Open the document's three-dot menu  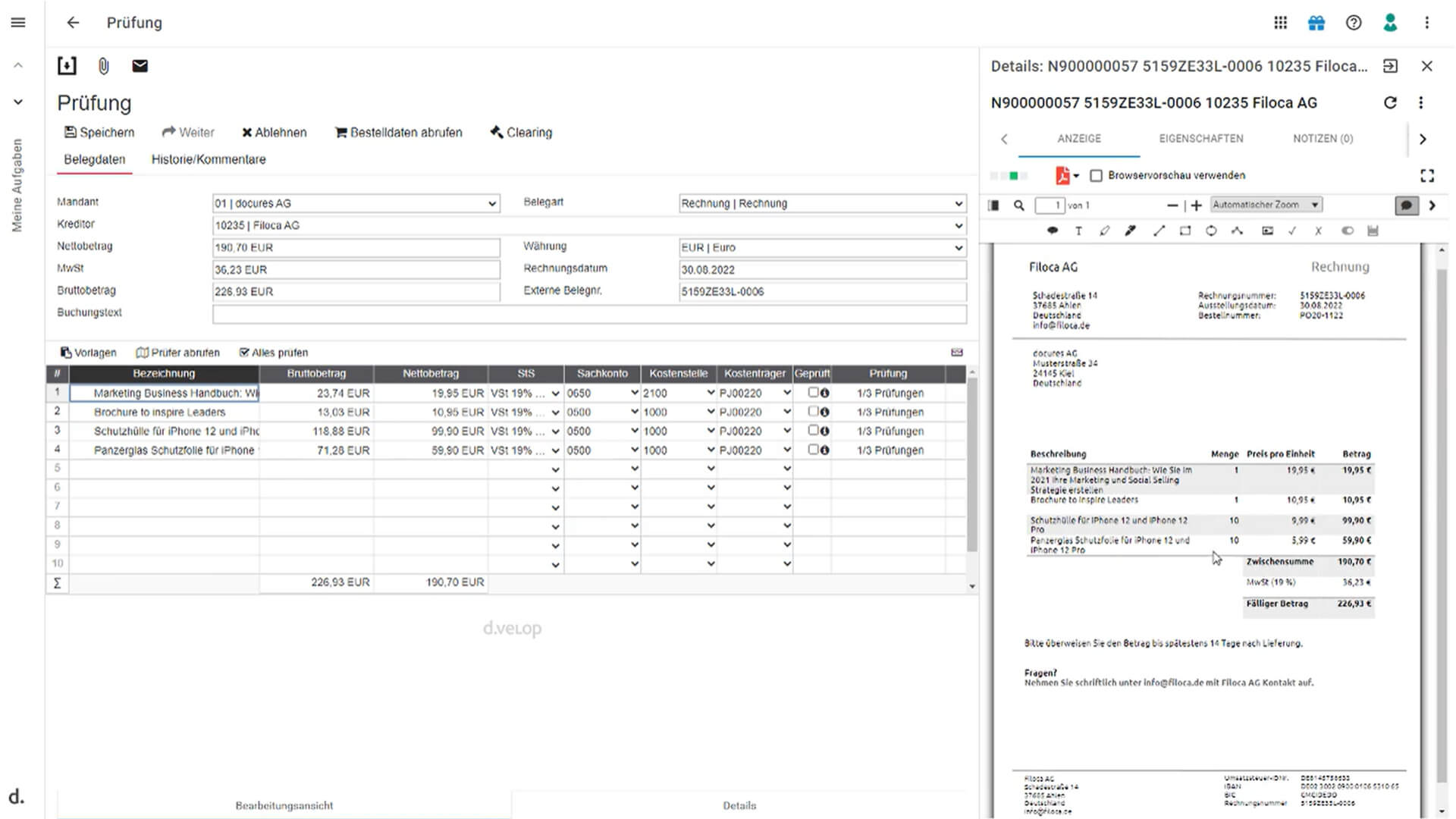click(x=1421, y=102)
